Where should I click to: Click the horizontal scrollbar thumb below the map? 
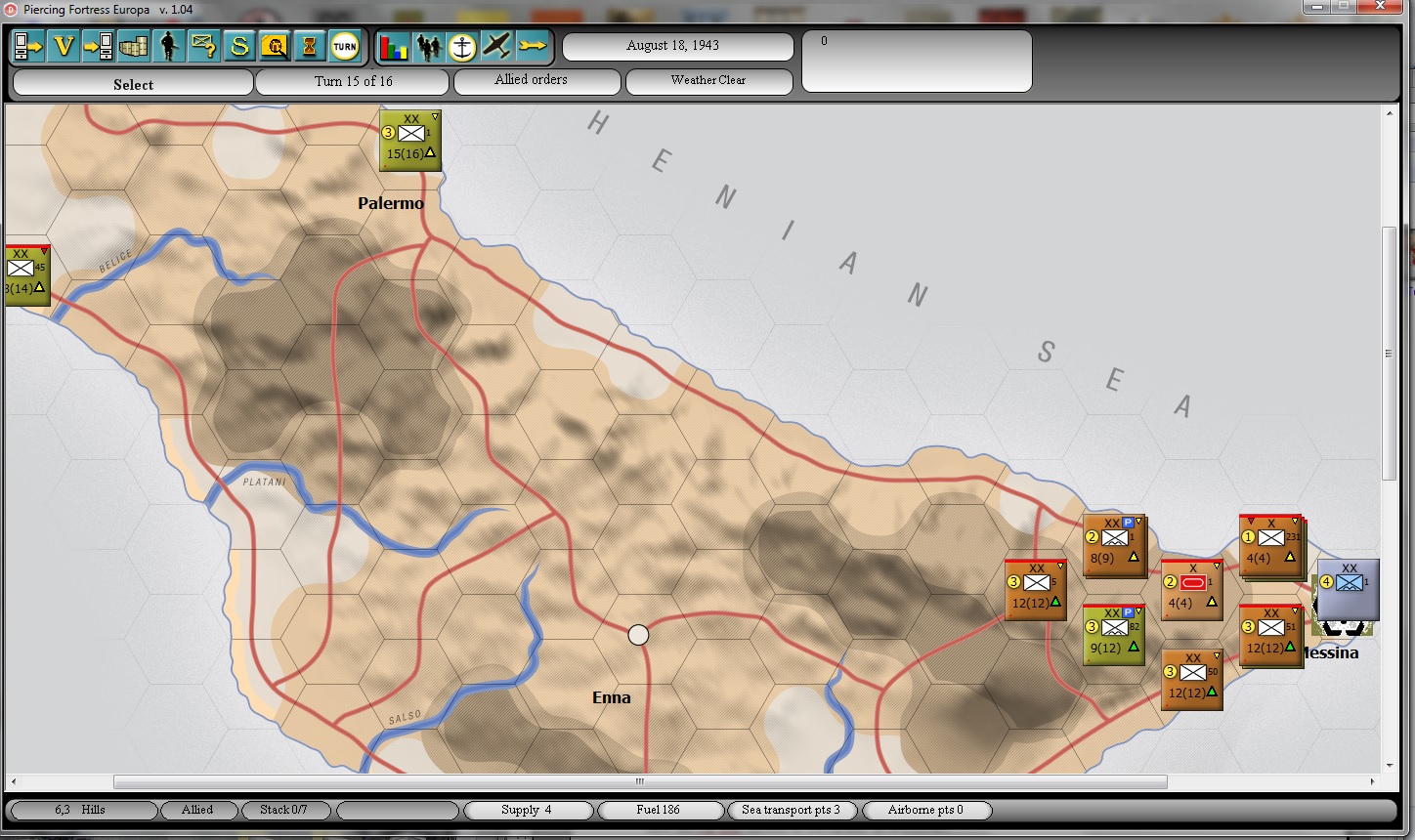[640, 781]
